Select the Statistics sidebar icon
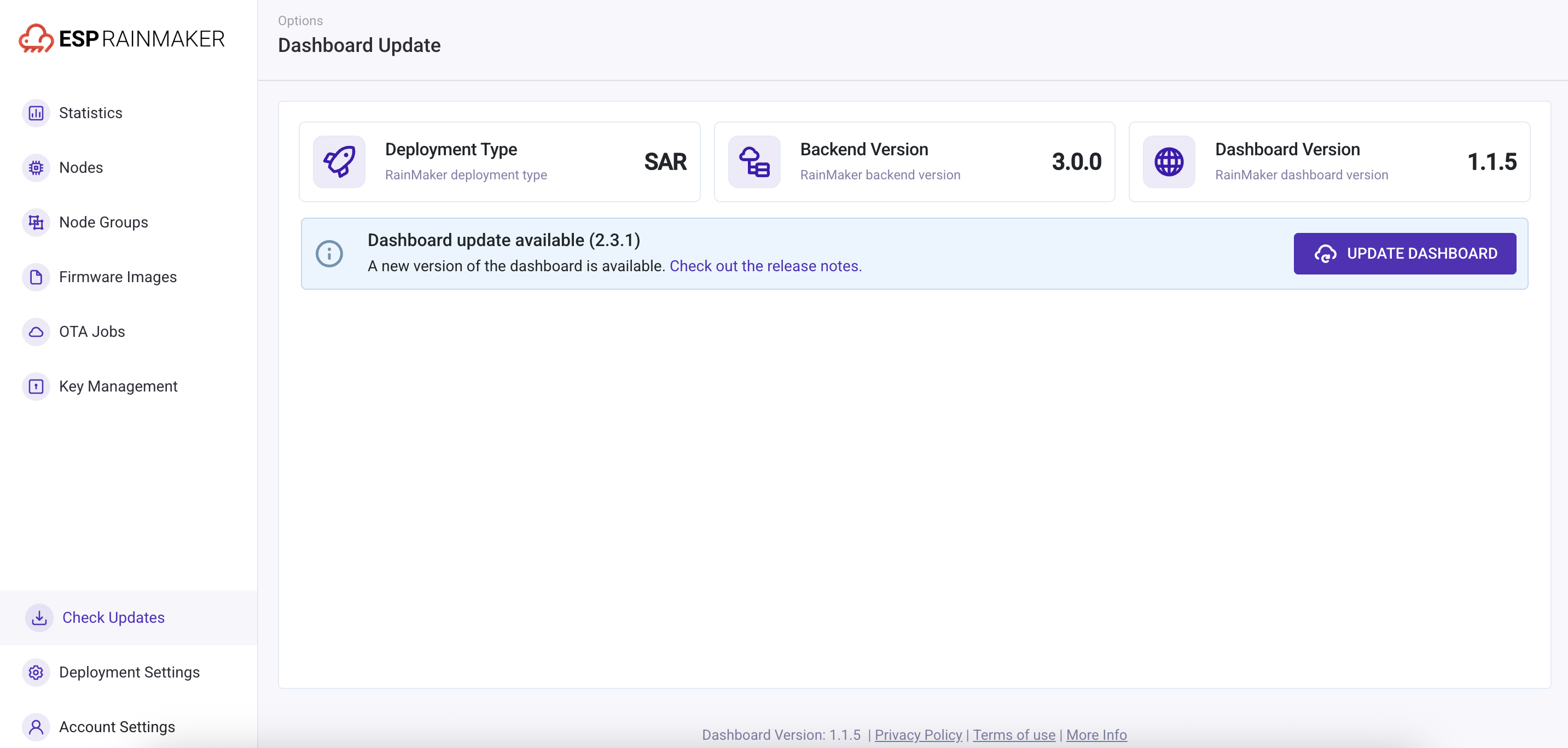The width and height of the screenshot is (1568, 748). coord(36,113)
